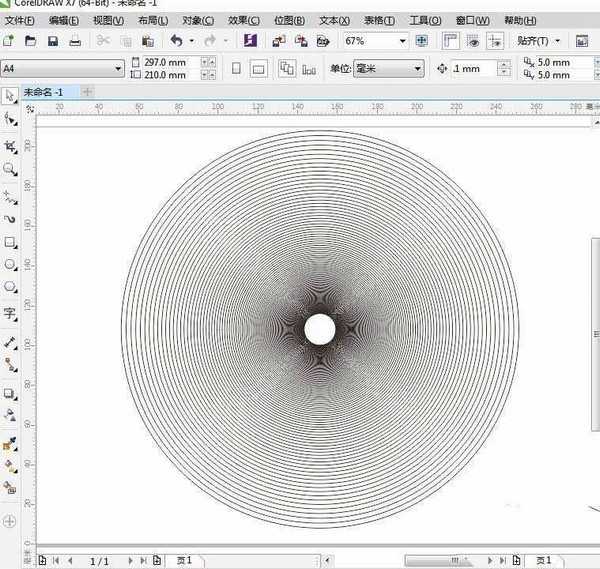Toggle portrait page orientation
Image resolution: width=600 pixels, height=569 pixels.
236,69
